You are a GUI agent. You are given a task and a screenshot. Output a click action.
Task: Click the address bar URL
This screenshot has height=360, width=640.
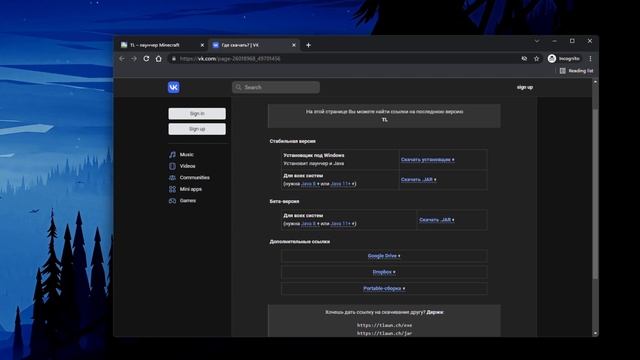[230, 59]
